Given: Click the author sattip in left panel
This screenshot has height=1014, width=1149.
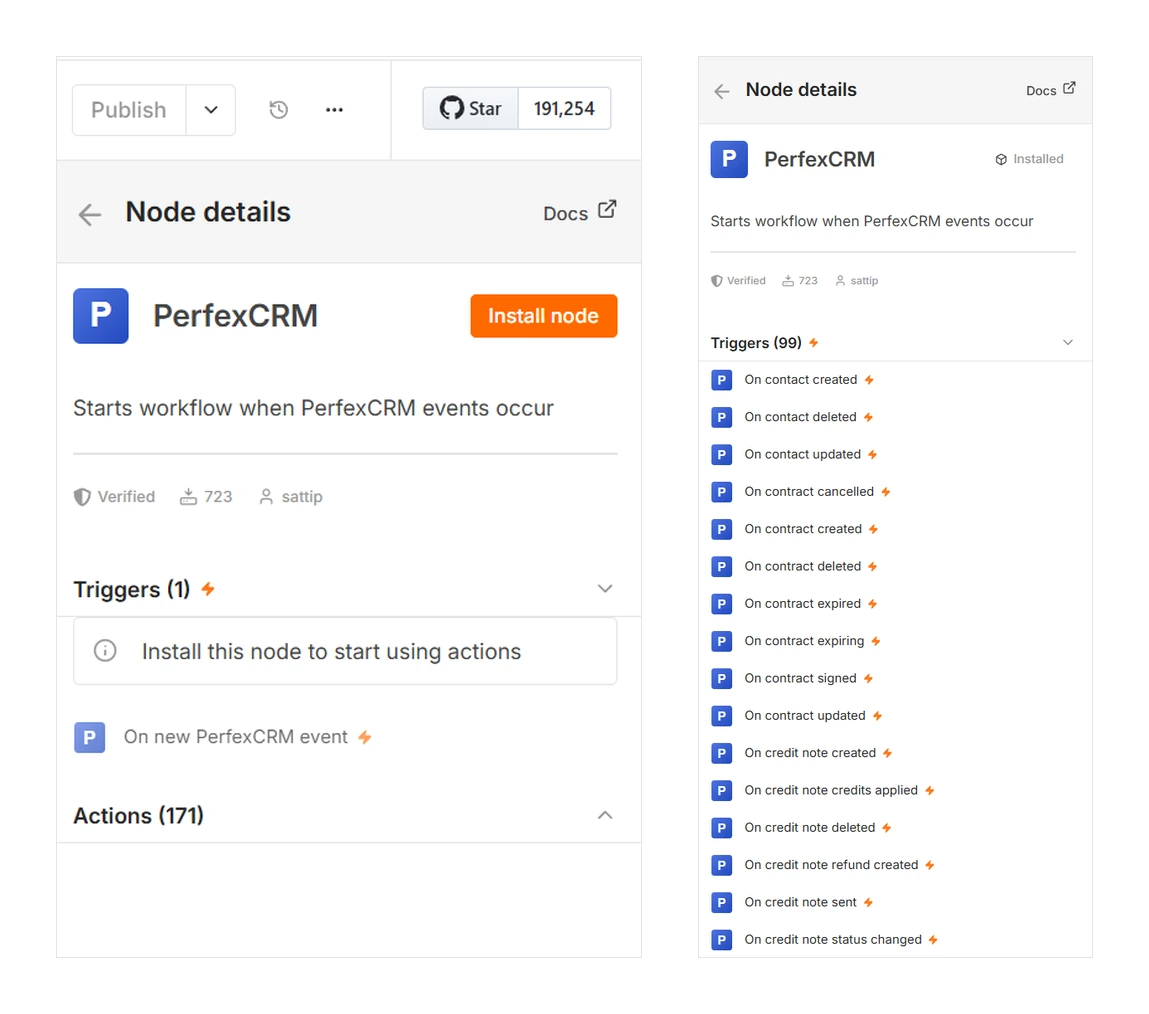Looking at the screenshot, I should coord(291,497).
